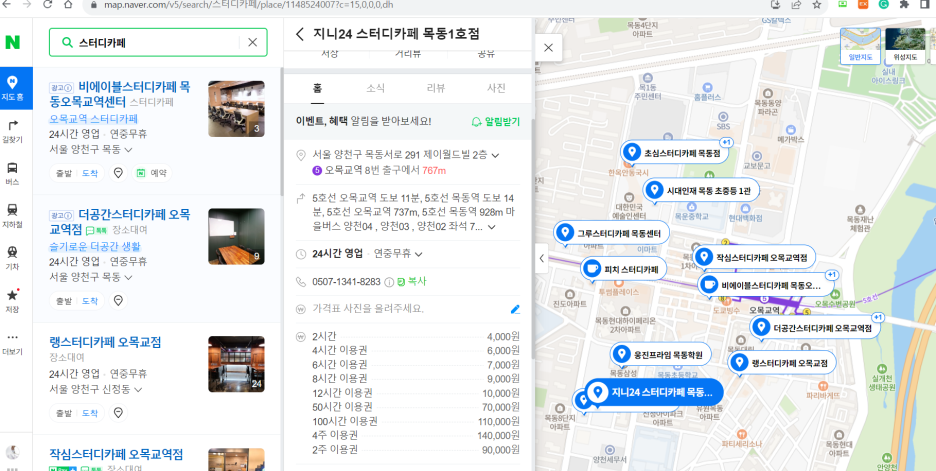The height and width of the screenshot is (471, 936).
Task: Clear the search box with X
Action: (253, 42)
